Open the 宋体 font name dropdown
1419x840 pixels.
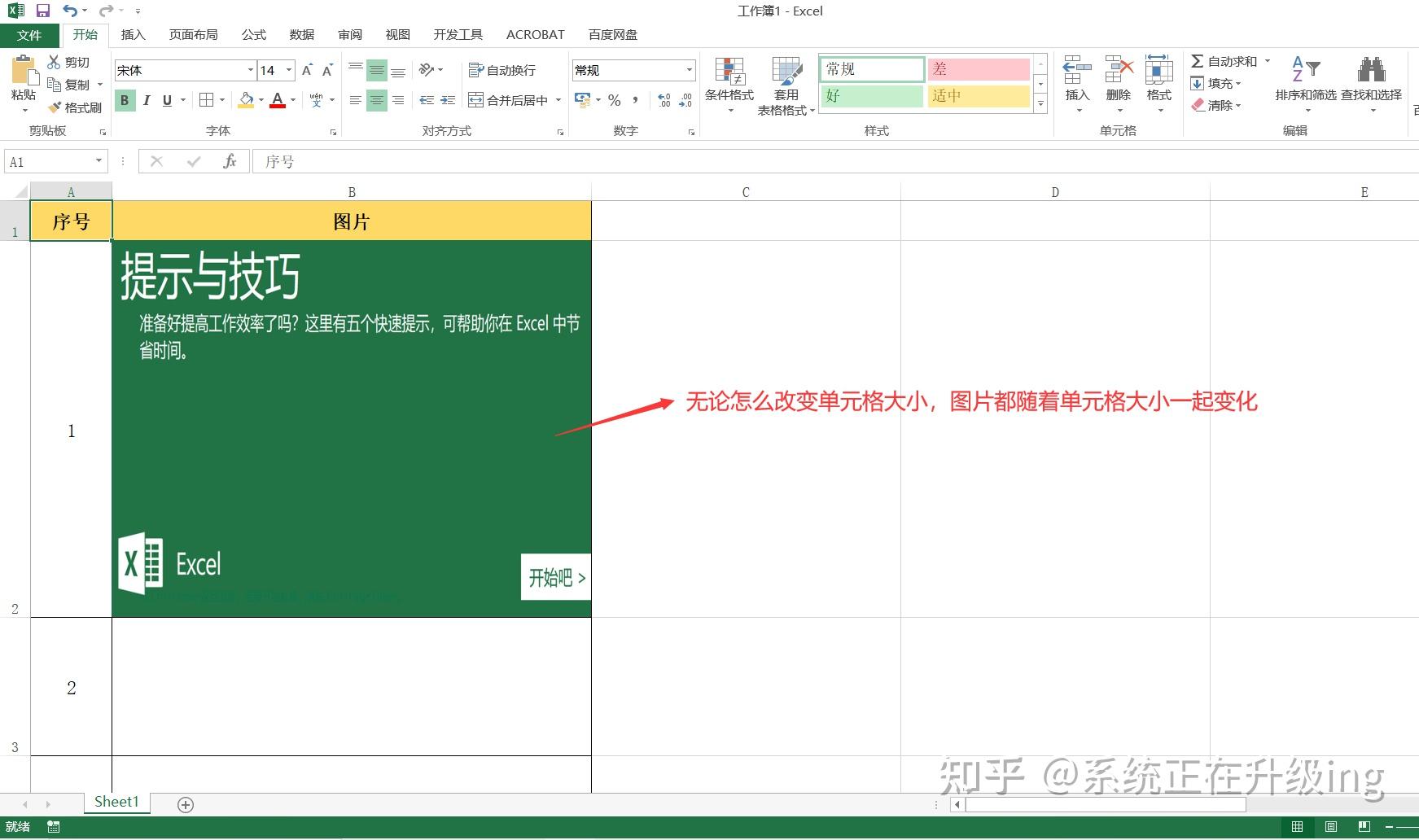(x=251, y=70)
